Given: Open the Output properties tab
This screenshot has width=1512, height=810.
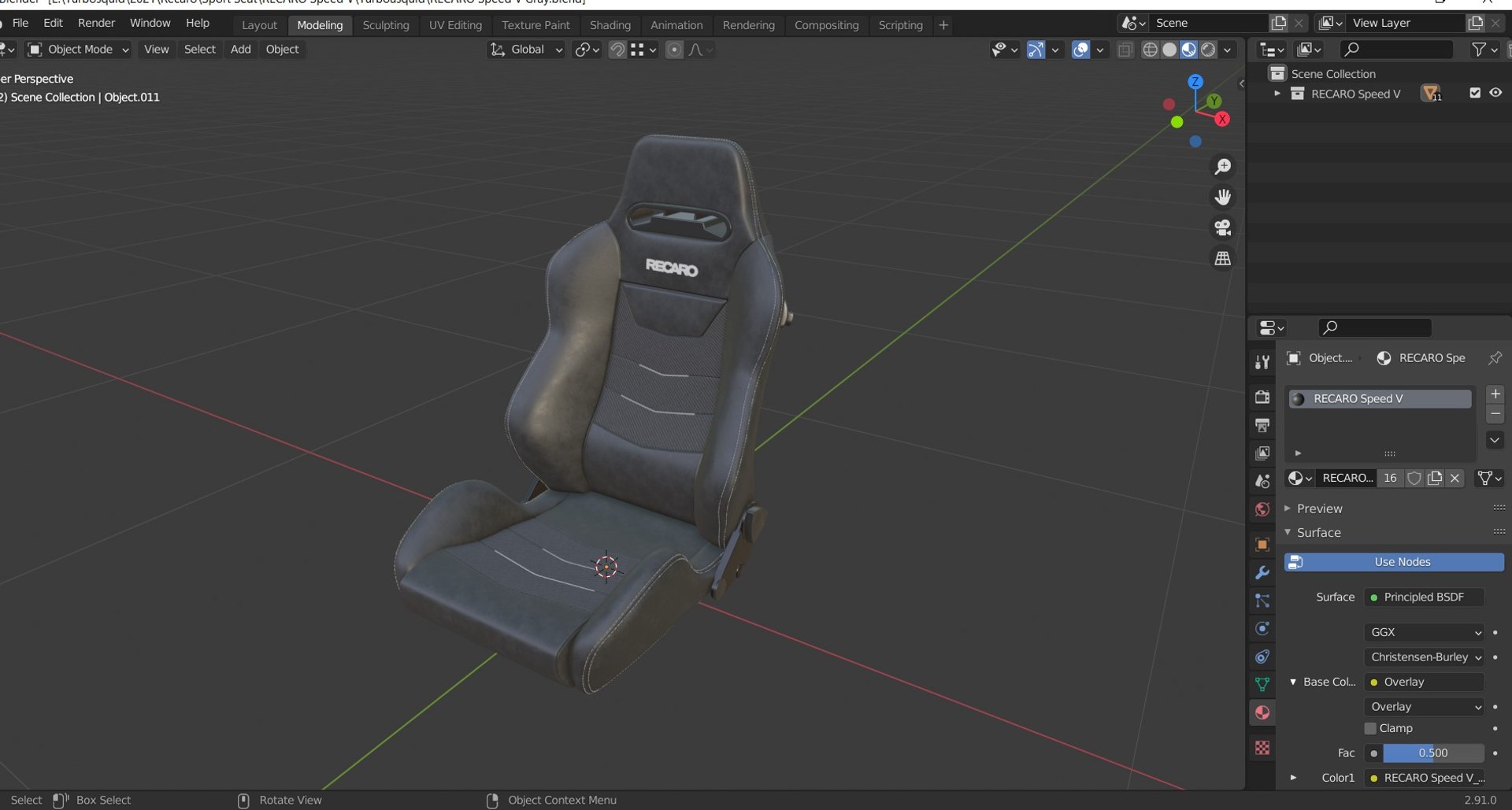Looking at the screenshot, I should pyautogui.click(x=1262, y=425).
